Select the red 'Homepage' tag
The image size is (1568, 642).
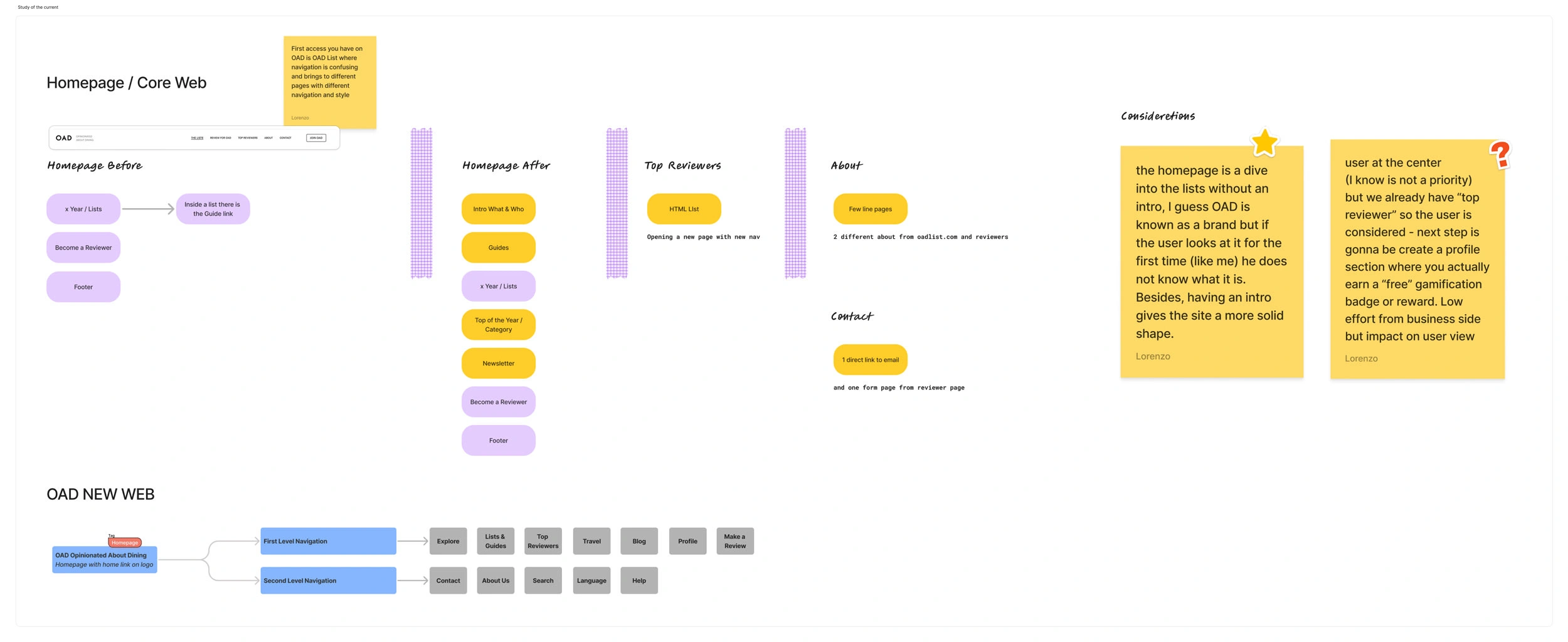[125, 543]
